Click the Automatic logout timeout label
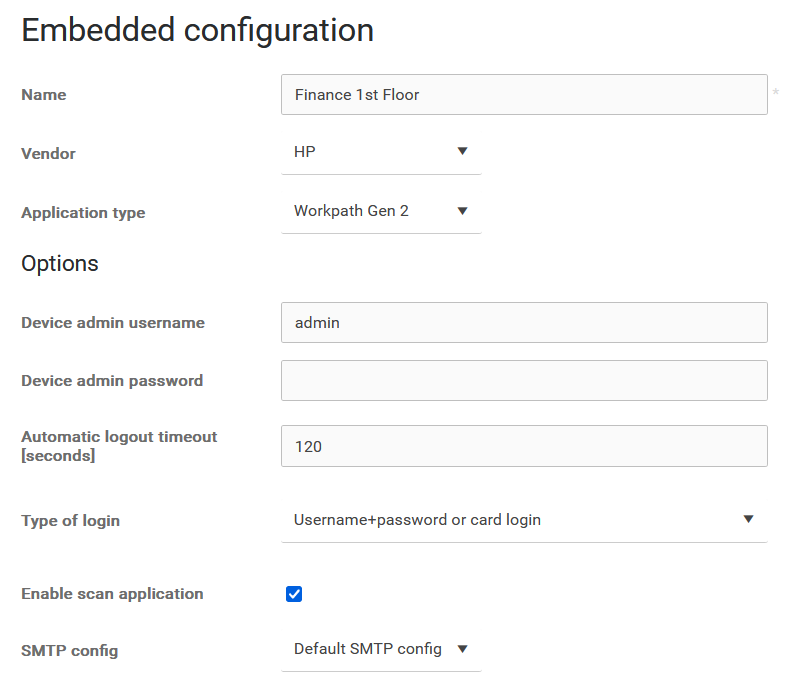798x694 pixels. pyautogui.click(x=119, y=446)
